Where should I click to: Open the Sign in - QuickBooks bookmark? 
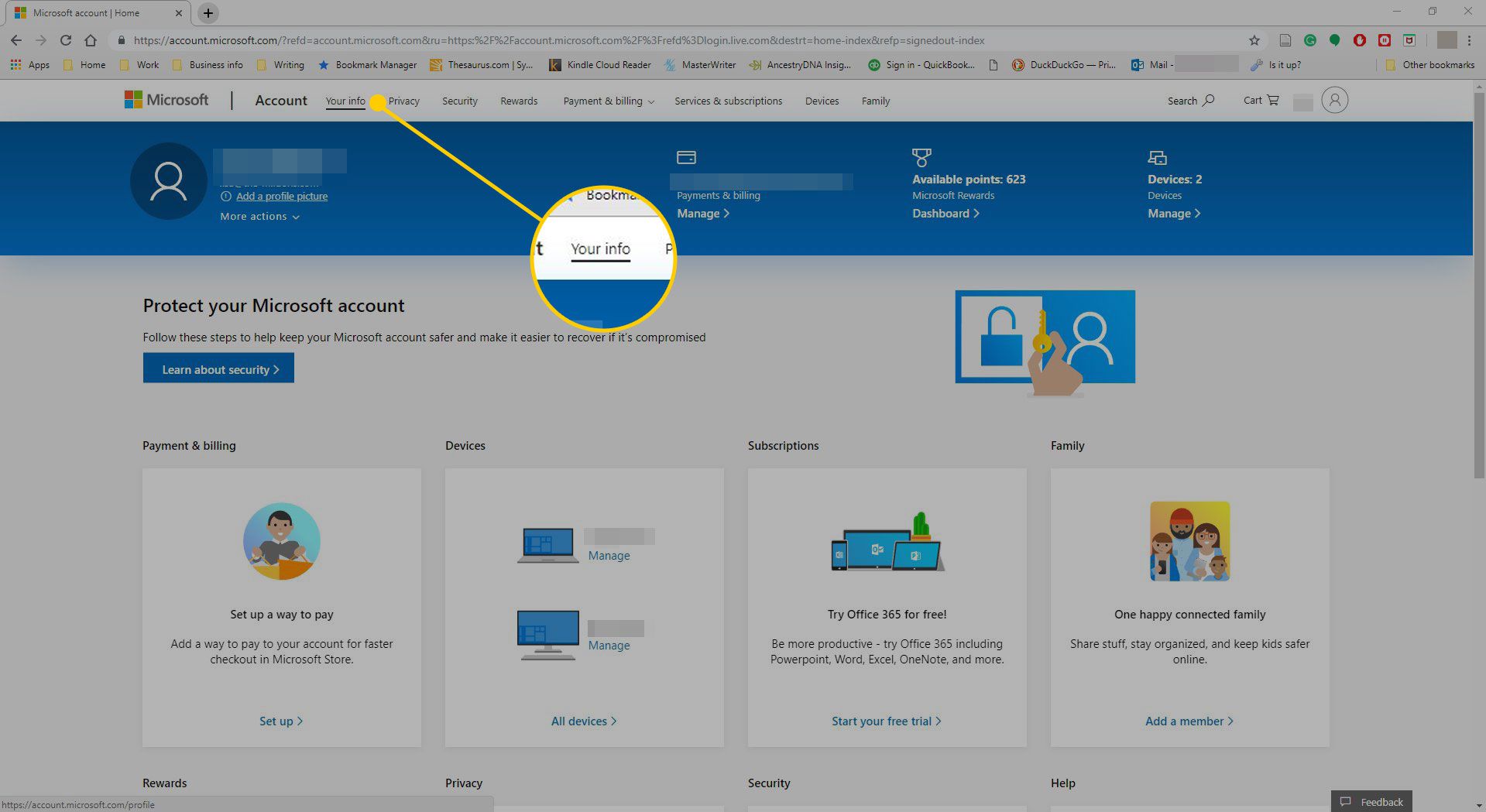pos(921,65)
